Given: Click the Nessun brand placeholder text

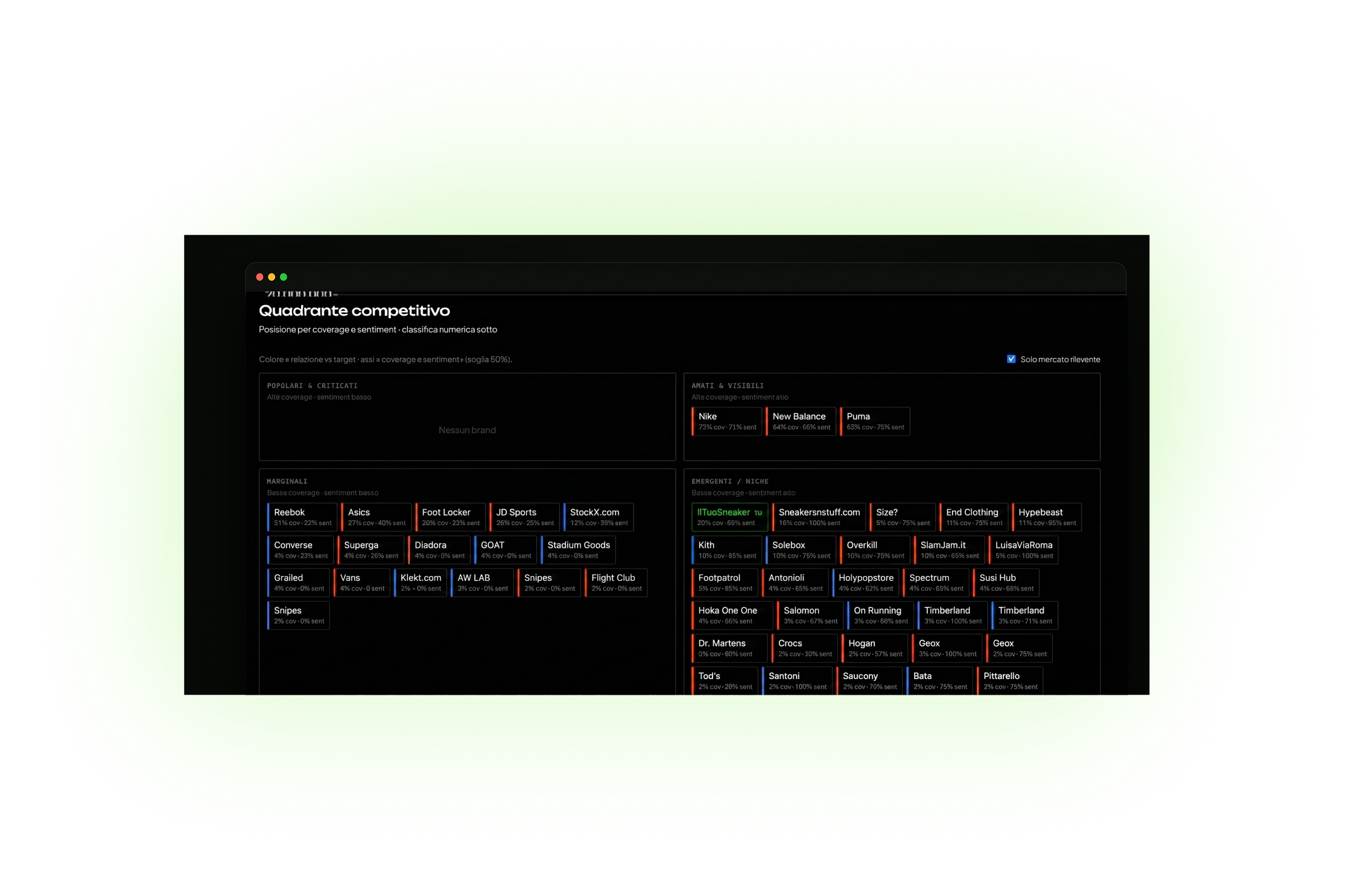Looking at the screenshot, I should 467,430.
